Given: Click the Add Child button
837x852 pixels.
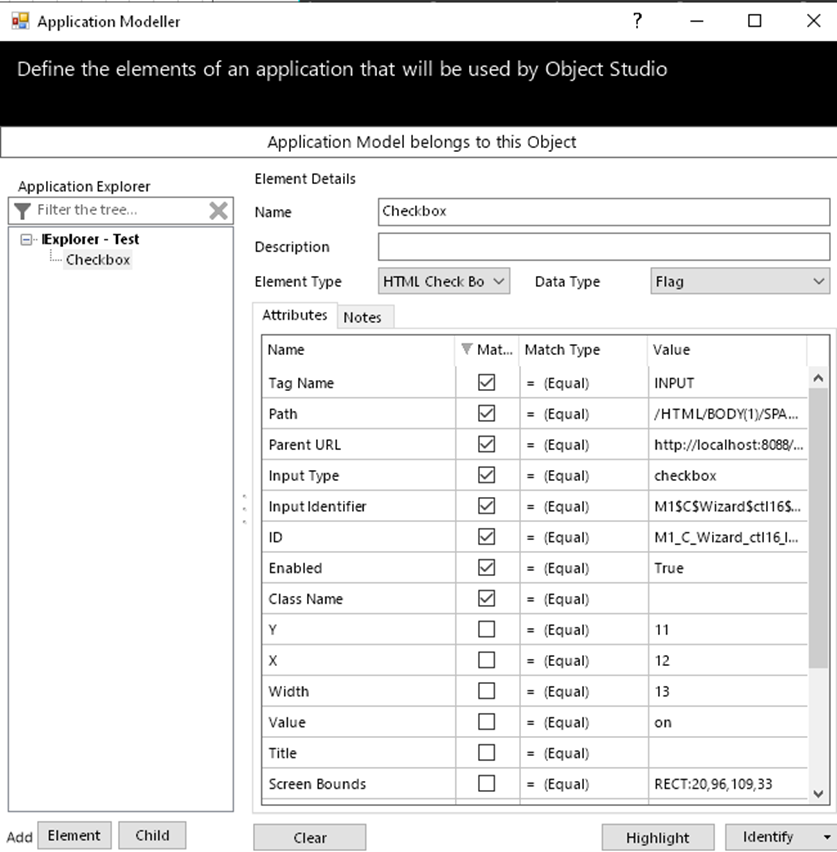Looking at the screenshot, I should click(152, 836).
